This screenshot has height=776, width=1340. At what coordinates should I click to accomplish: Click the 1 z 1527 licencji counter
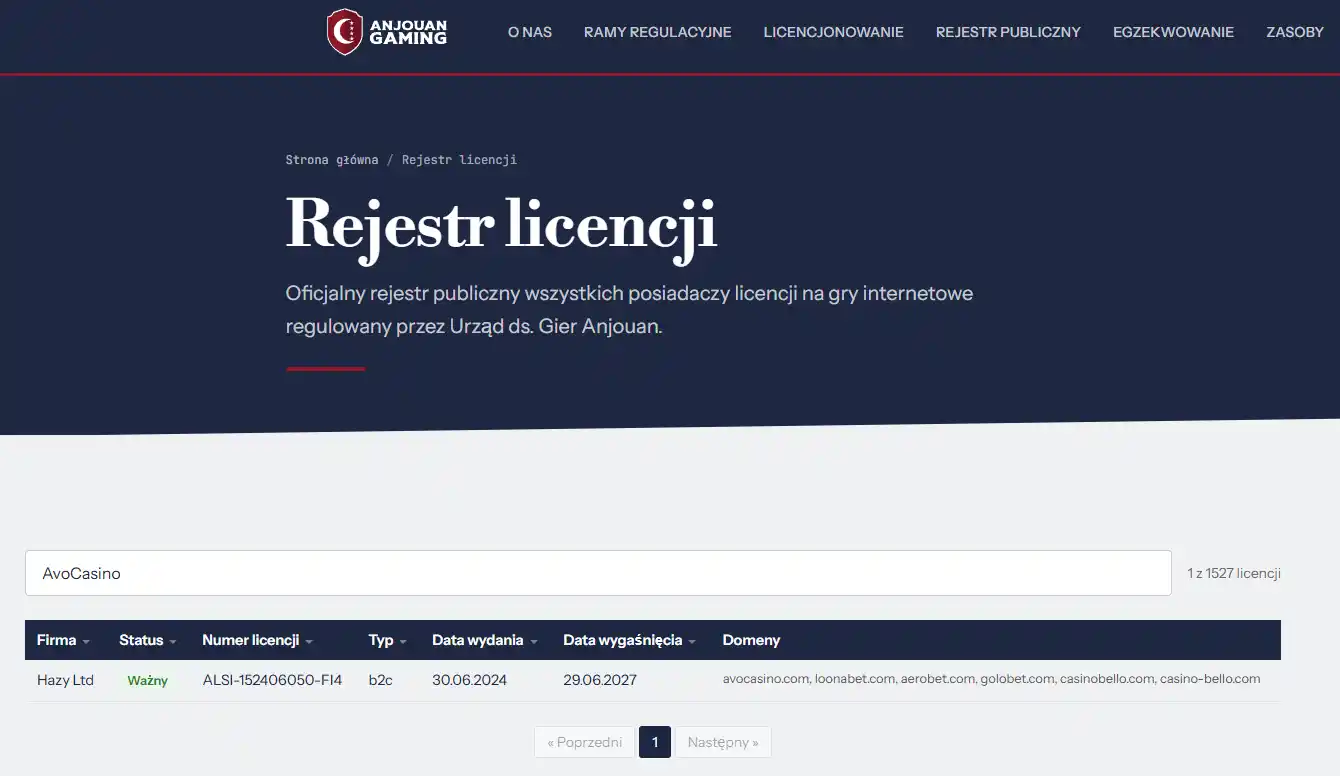(1234, 573)
